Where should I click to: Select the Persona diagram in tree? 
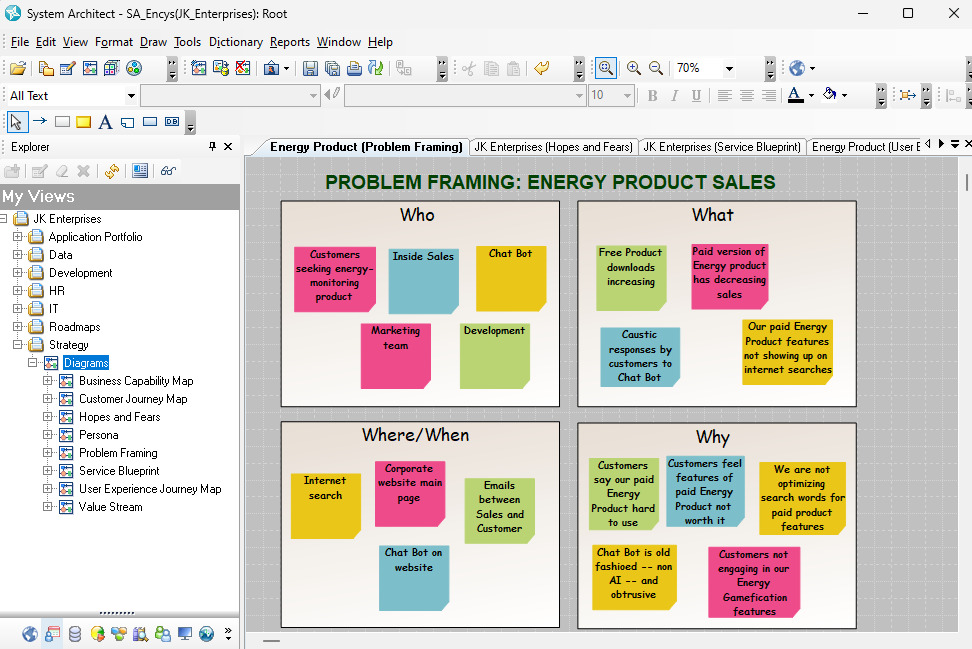(x=99, y=435)
